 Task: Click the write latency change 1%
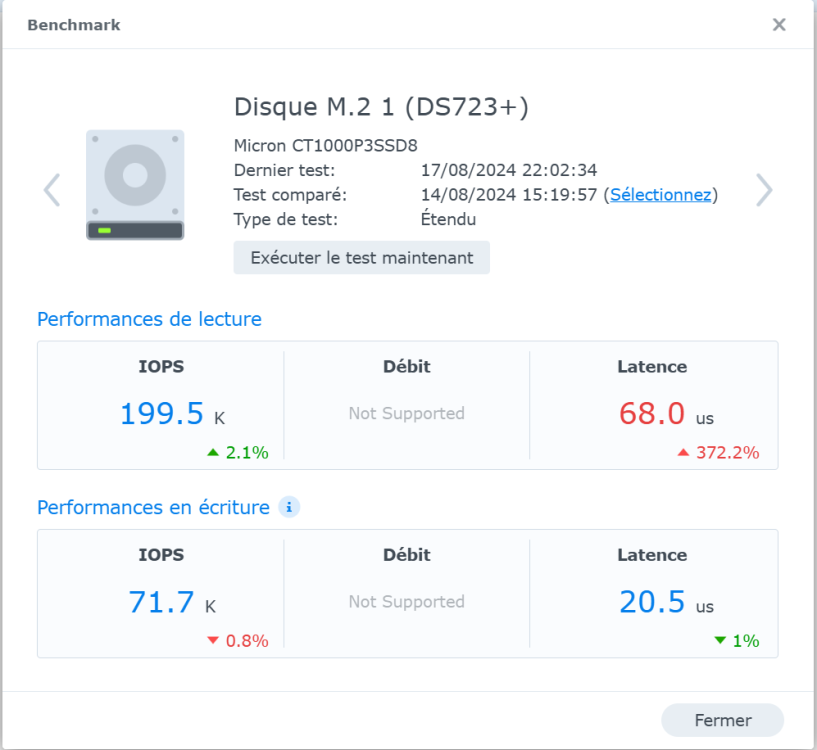tap(737, 641)
